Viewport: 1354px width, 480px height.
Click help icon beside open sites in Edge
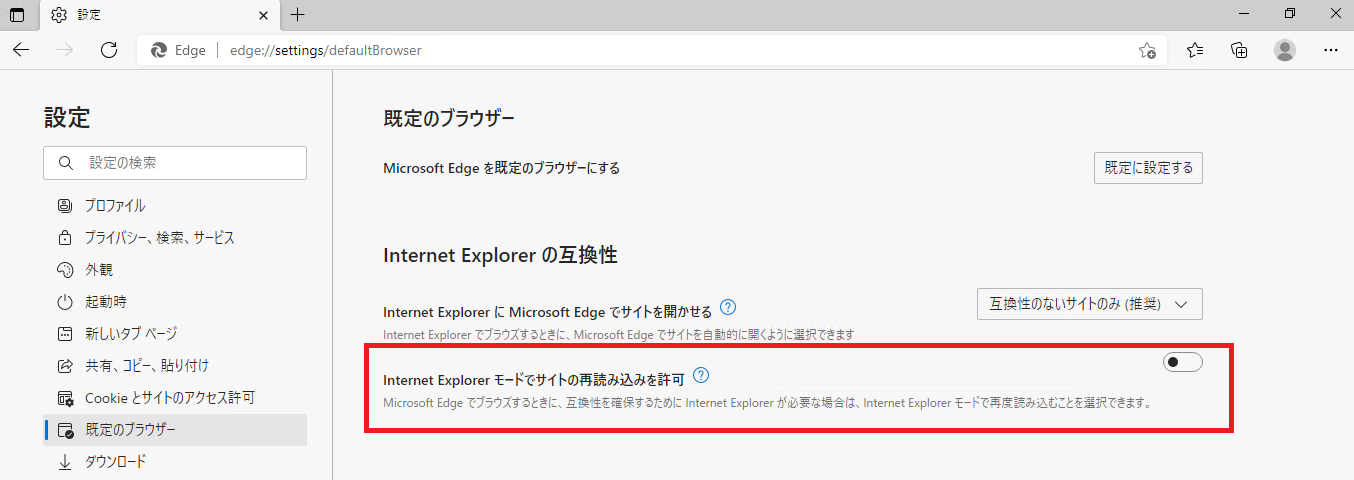pyautogui.click(x=729, y=307)
